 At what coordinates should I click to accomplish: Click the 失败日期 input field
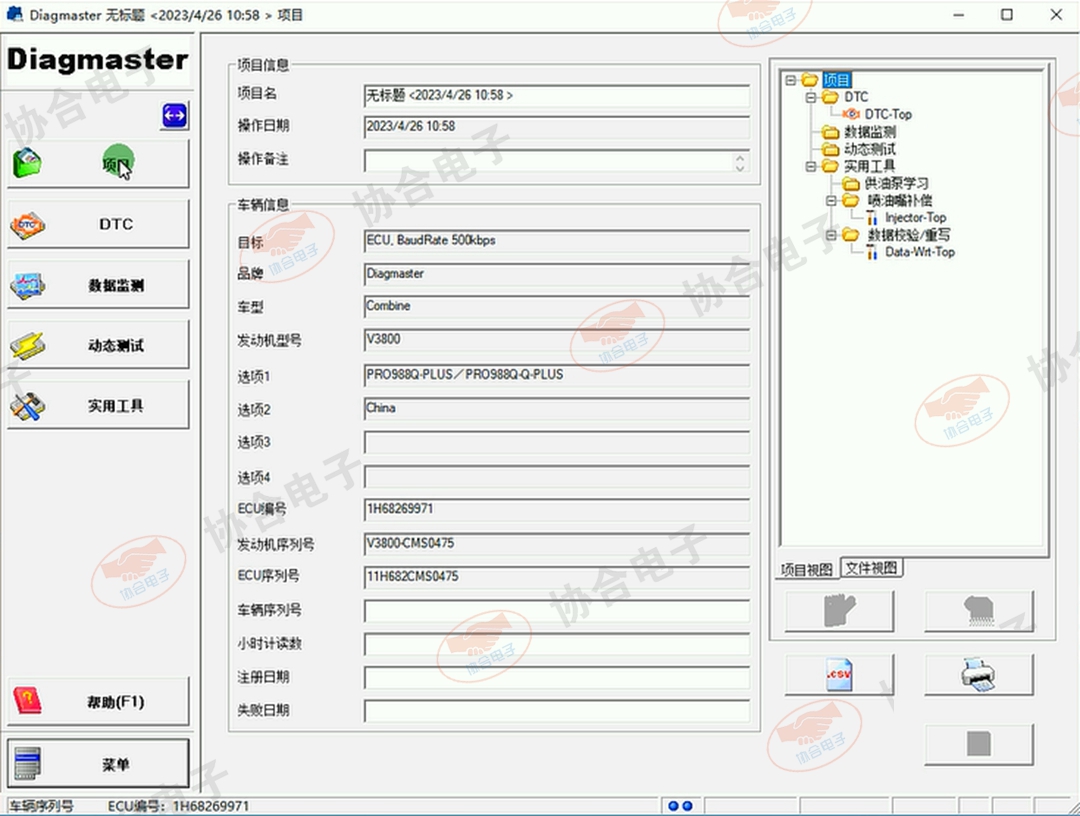point(557,711)
